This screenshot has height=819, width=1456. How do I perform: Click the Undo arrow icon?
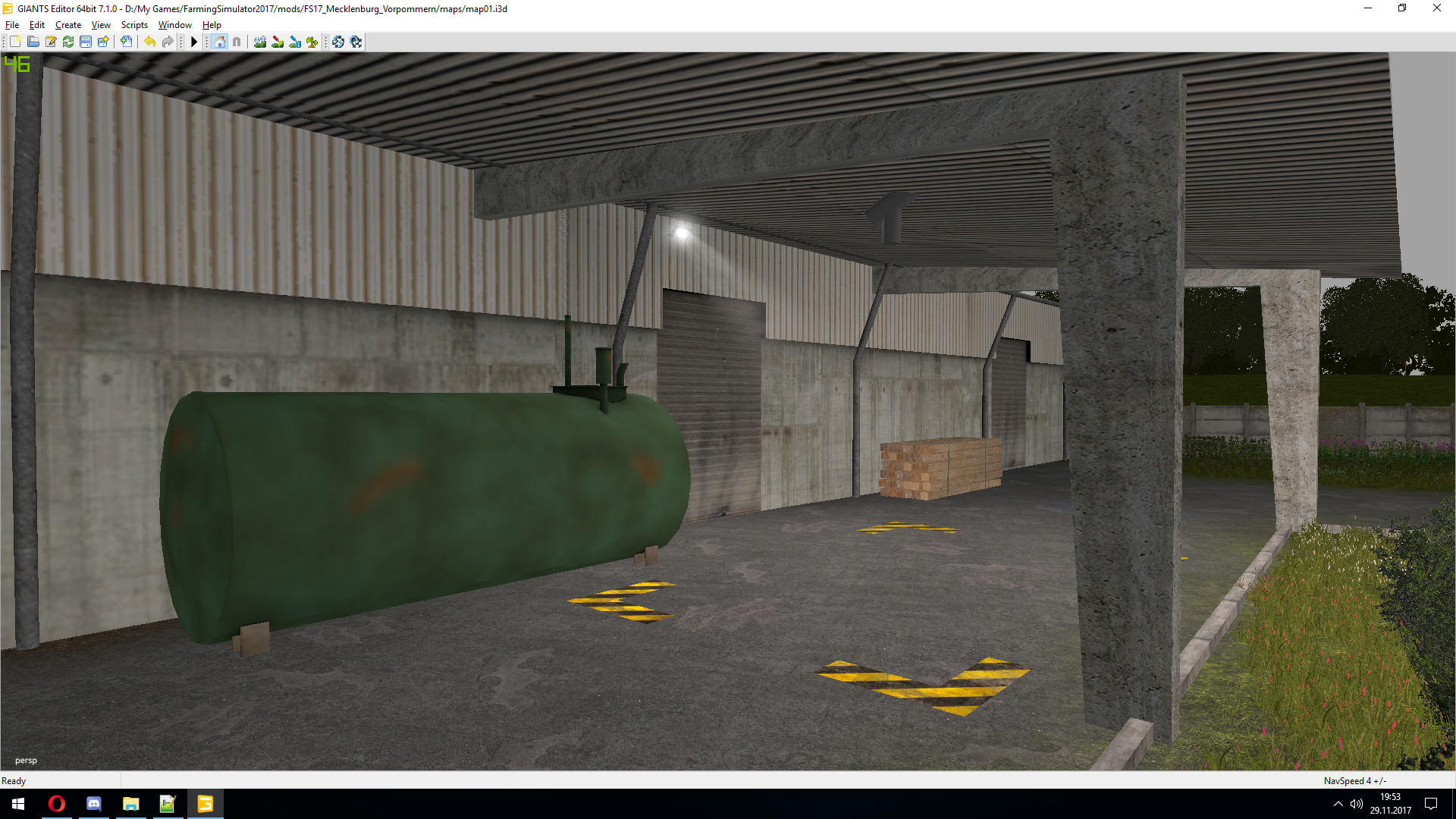point(150,42)
